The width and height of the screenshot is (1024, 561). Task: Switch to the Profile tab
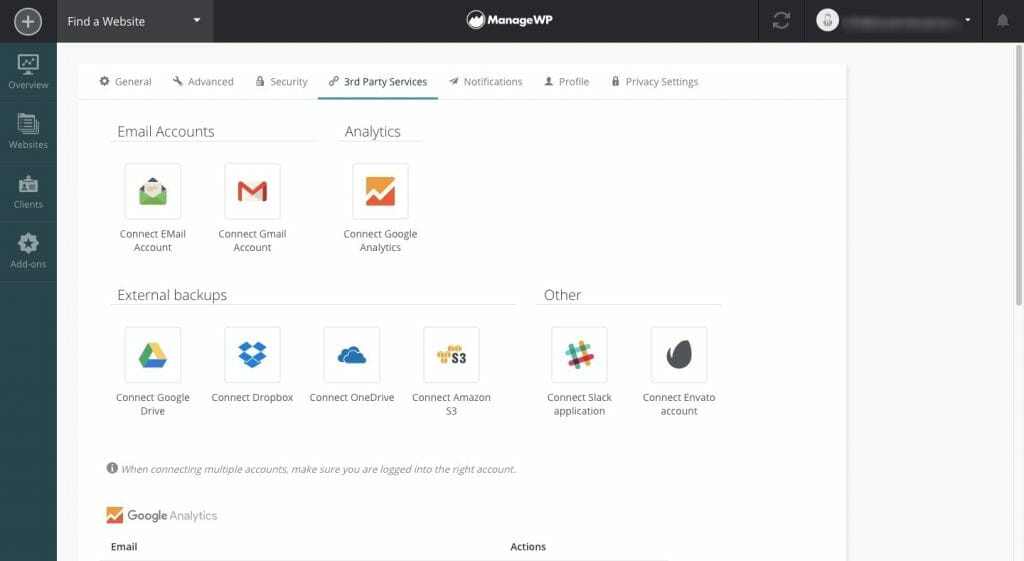click(x=567, y=82)
